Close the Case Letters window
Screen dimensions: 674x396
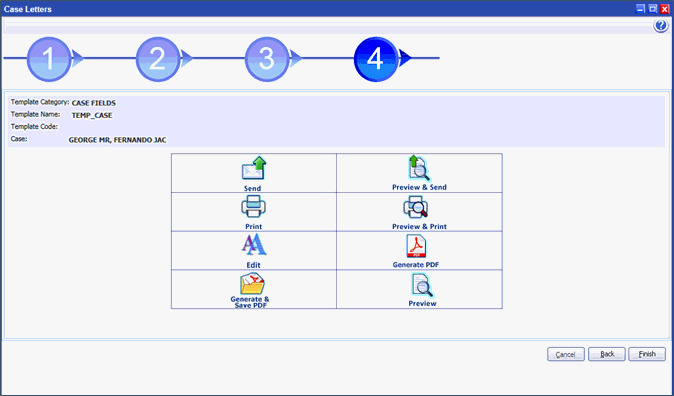click(x=665, y=9)
